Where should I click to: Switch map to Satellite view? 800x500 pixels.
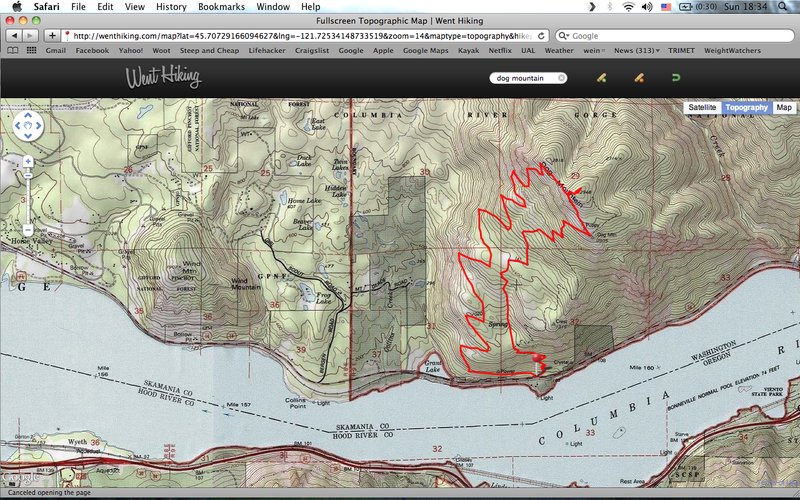click(702, 108)
